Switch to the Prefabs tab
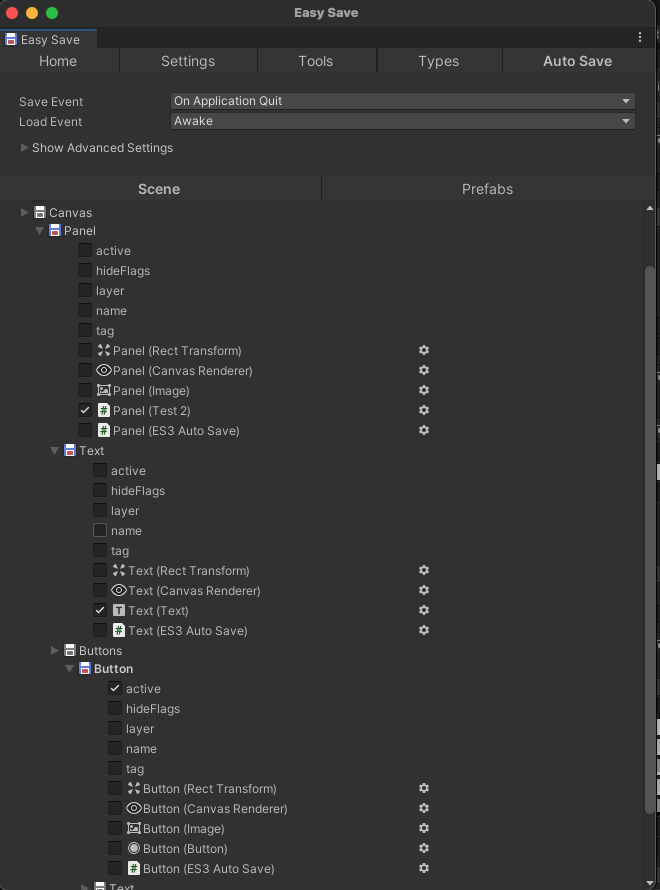Screen dimensions: 660x890 tap(487, 188)
